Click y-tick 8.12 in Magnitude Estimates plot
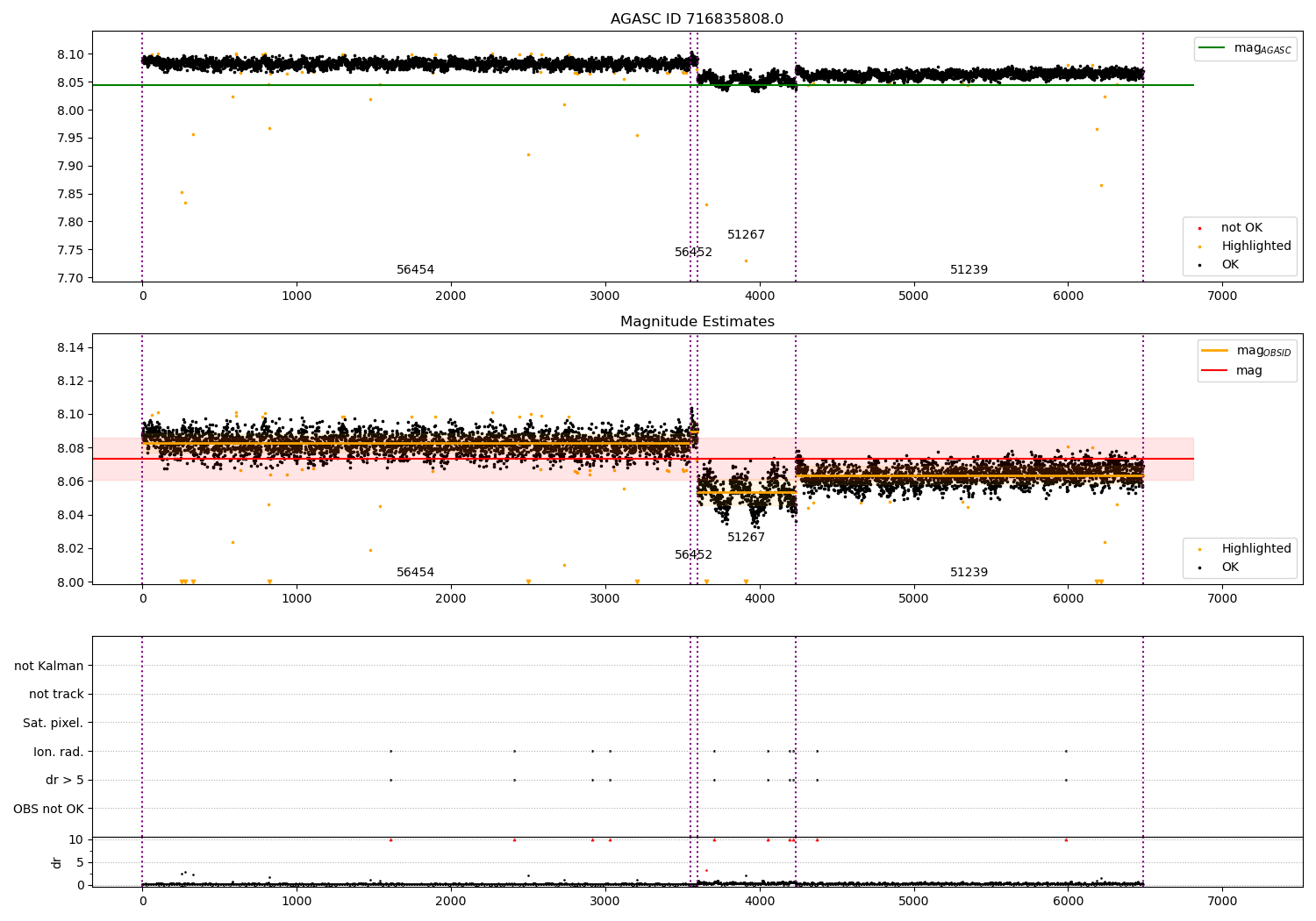The height and width of the screenshot is (921, 1316). click(70, 382)
